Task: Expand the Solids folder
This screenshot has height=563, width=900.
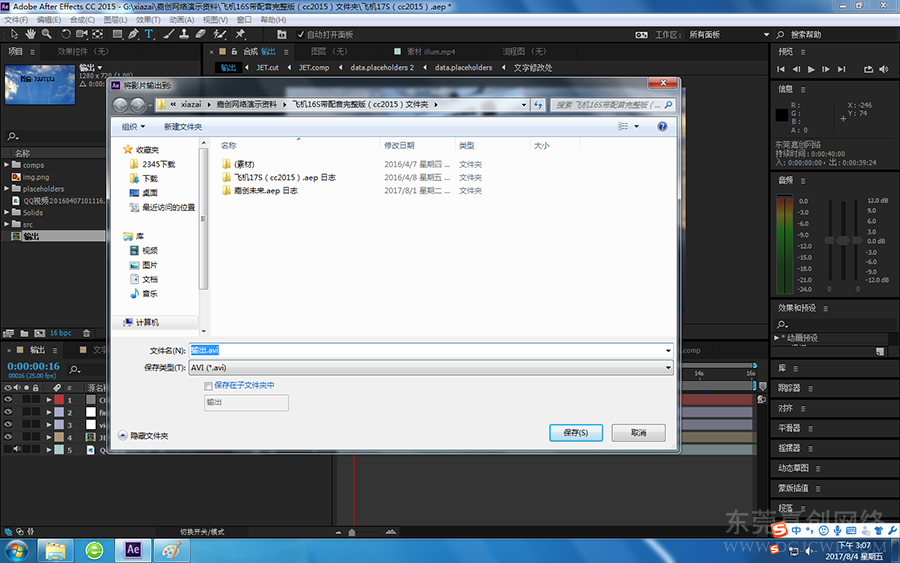Action: pos(6,212)
